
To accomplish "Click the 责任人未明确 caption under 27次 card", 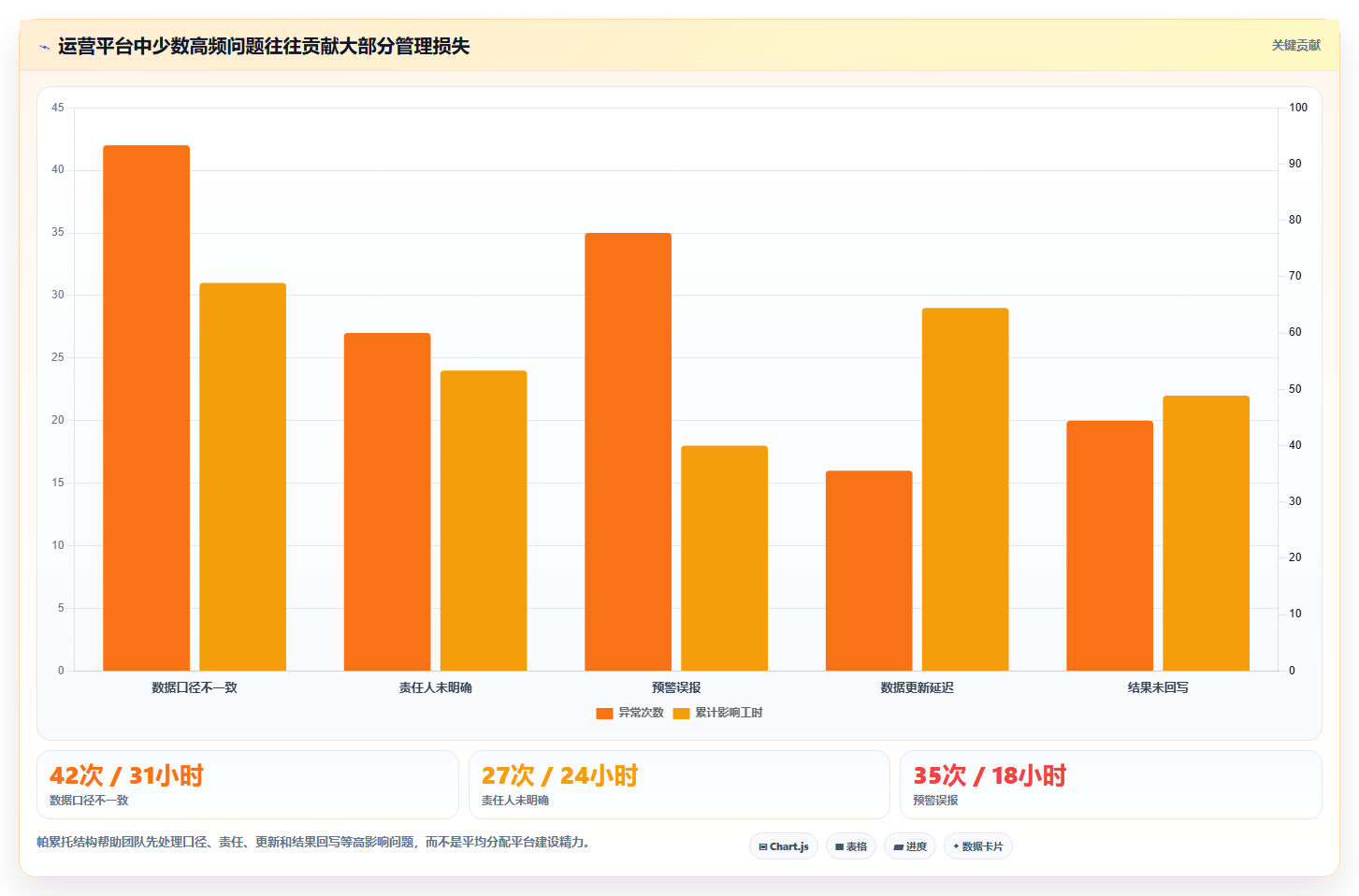I will [x=515, y=801].
